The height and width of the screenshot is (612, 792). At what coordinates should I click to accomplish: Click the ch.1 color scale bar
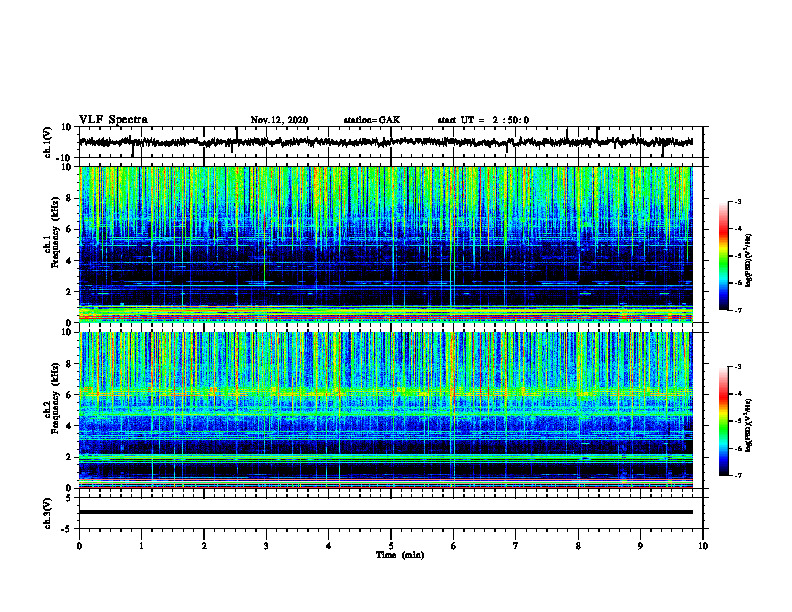pyautogui.click(x=723, y=256)
